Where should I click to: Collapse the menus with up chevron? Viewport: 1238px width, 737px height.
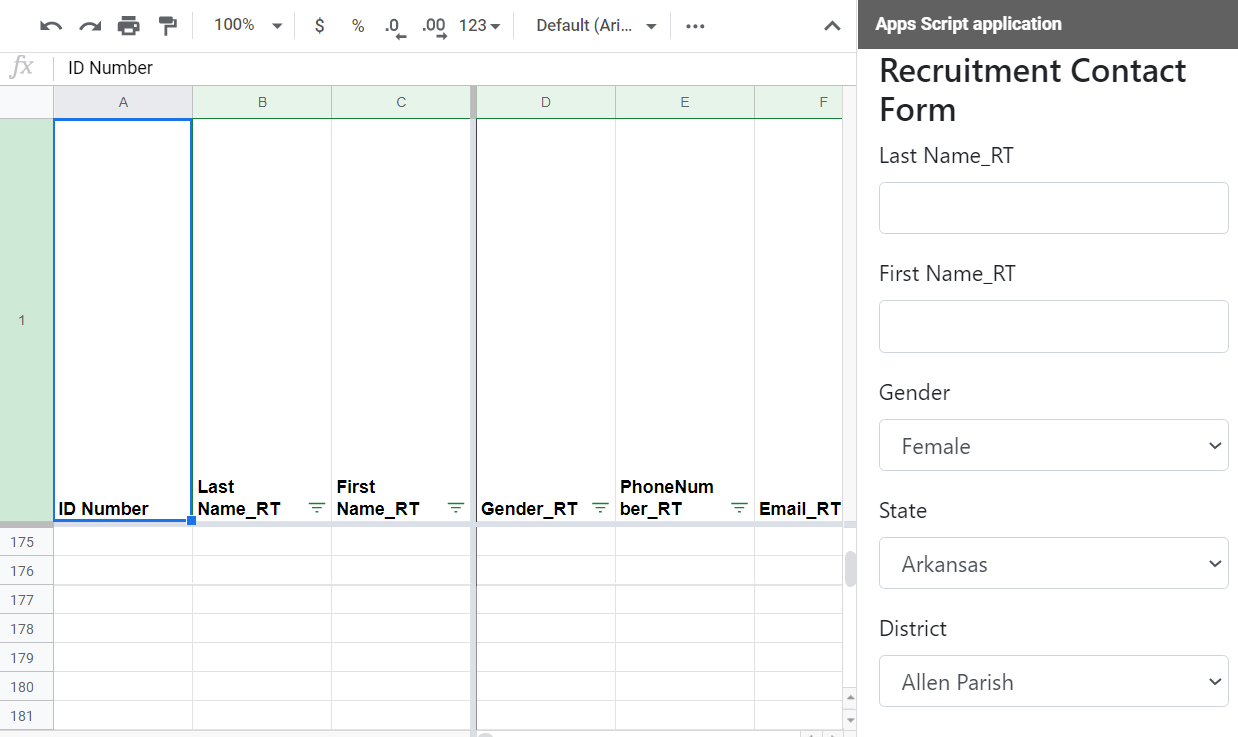pyautogui.click(x=832, y=26)
